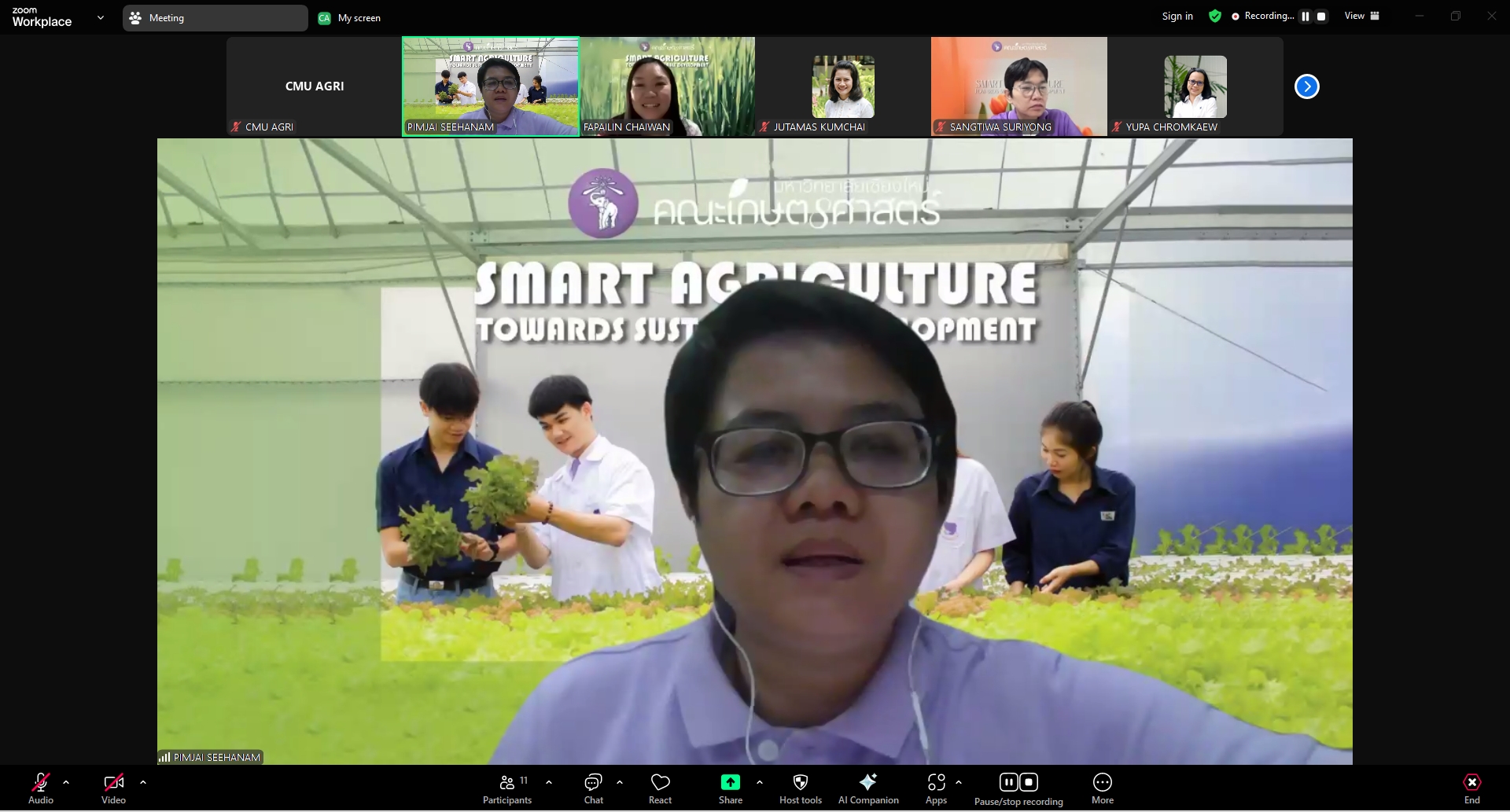Screen dimensions: 1510x812
Task: Close the Zoom window
Action: (x=1492, y=16)
